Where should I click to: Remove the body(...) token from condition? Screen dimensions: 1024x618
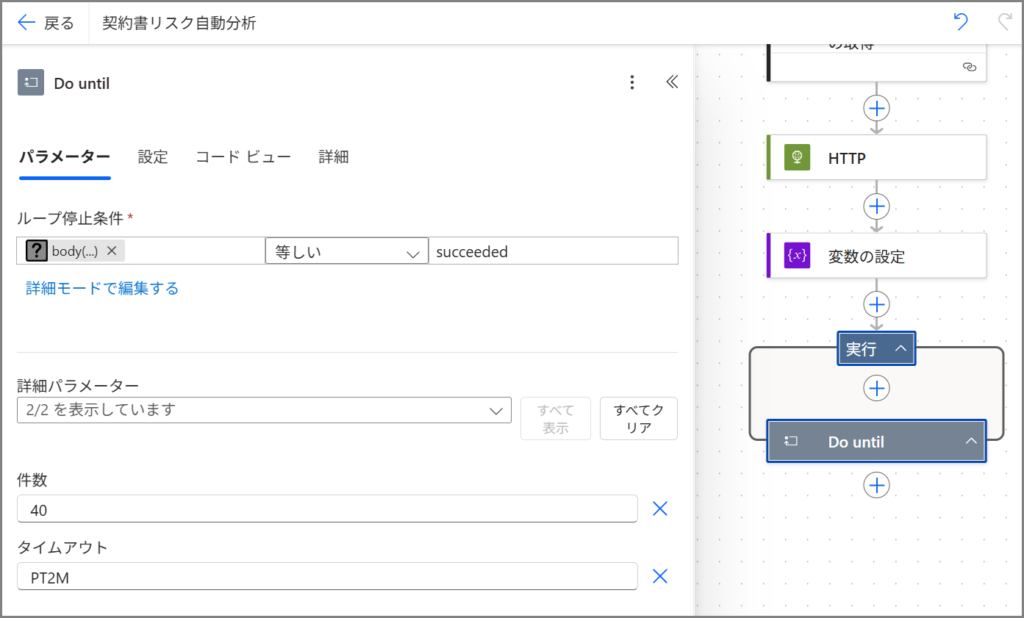(112, 251)
